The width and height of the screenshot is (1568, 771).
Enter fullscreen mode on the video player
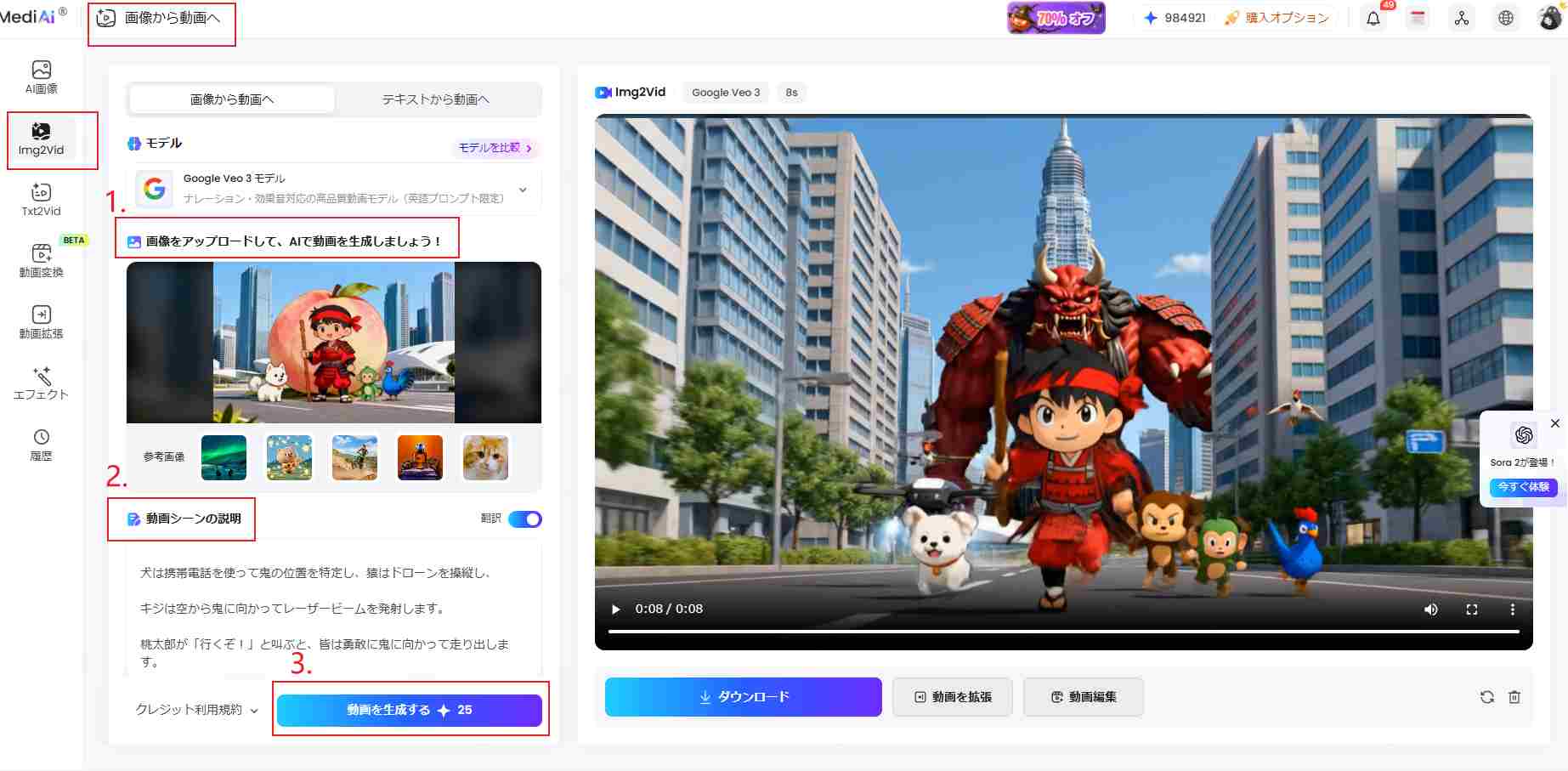click(1473, 609)
